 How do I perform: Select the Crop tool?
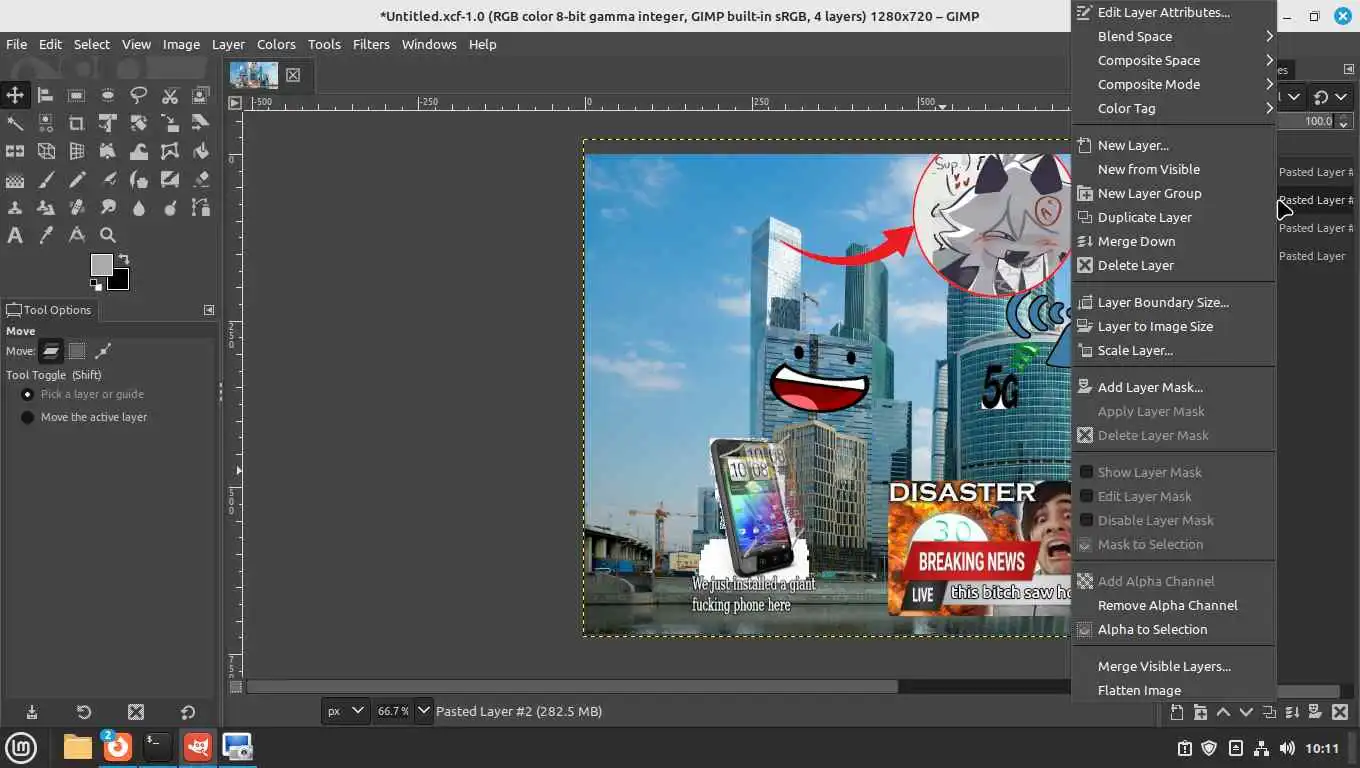tap(77, 124)
